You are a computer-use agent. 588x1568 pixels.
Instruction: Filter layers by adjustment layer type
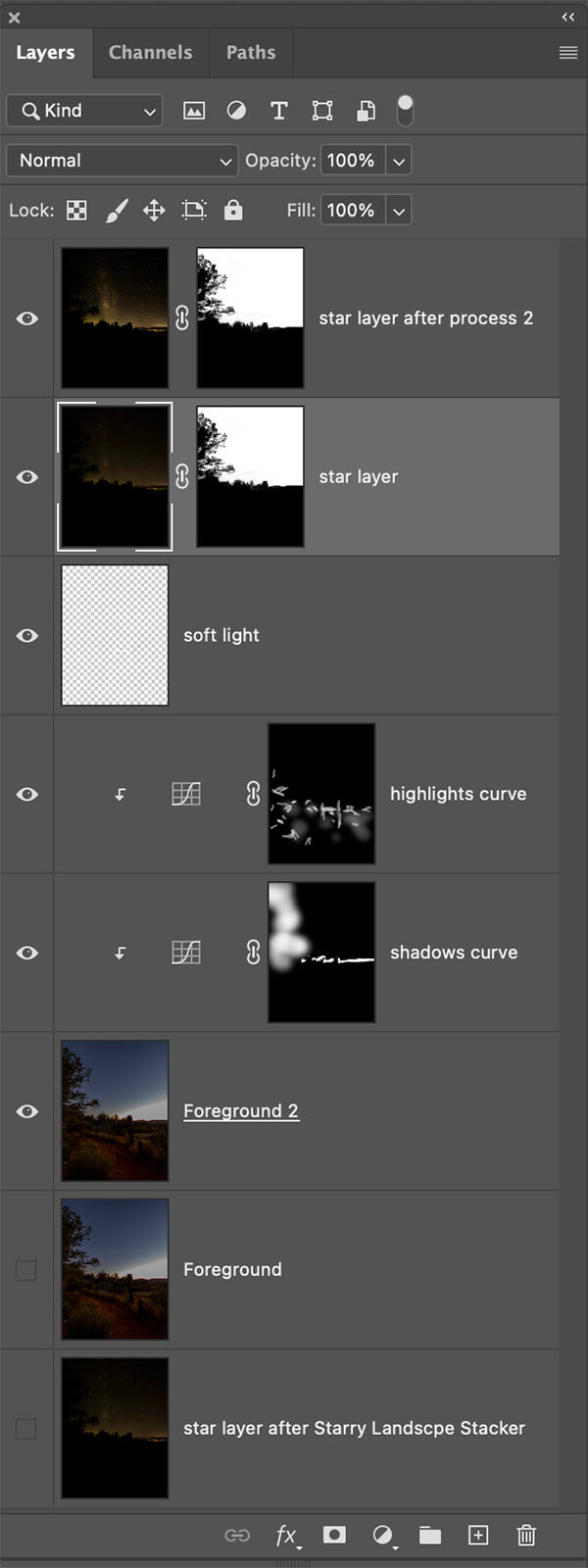pyautogui.click(x=236, y=111)
